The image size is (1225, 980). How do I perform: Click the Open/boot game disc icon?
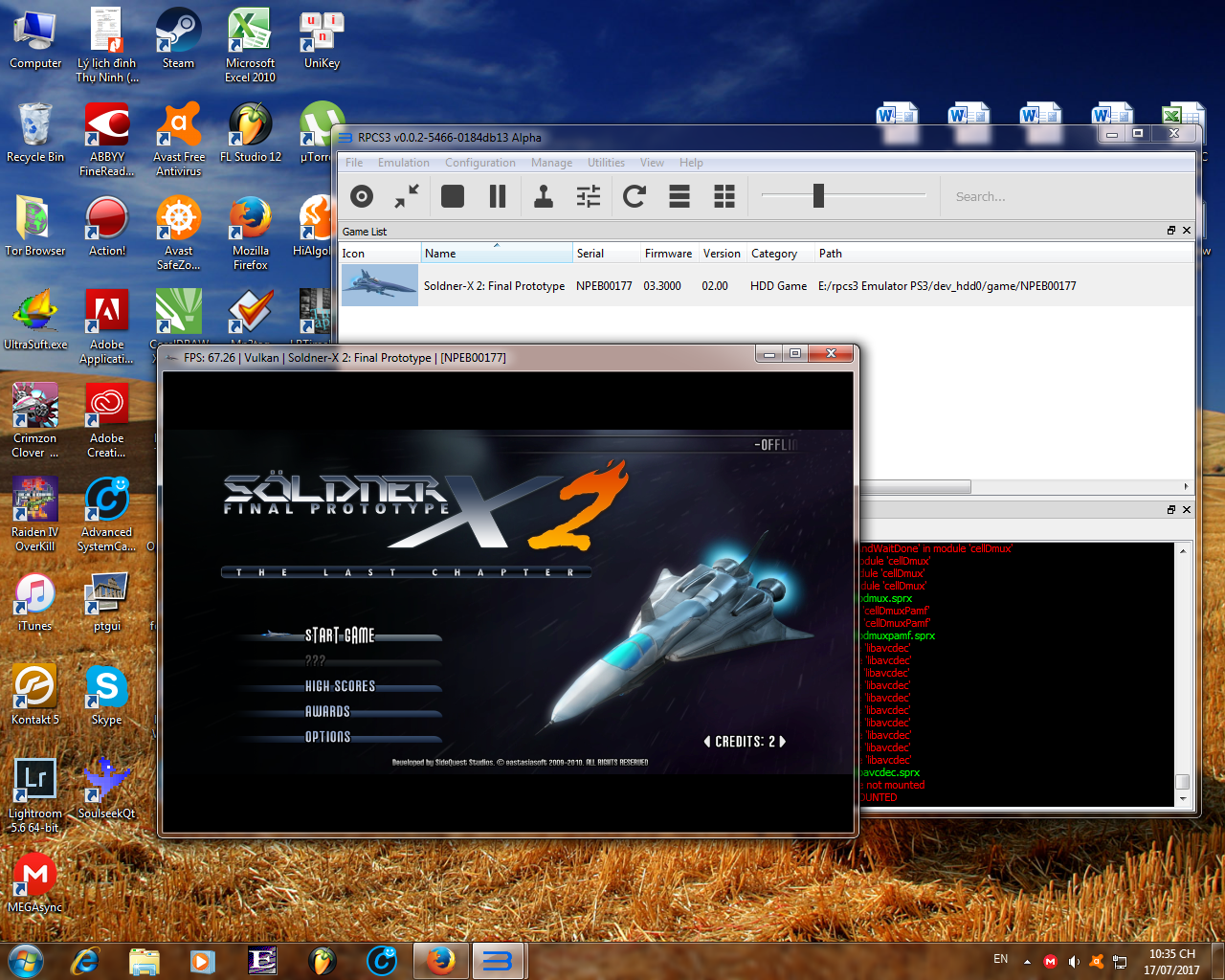pos(362,197)
